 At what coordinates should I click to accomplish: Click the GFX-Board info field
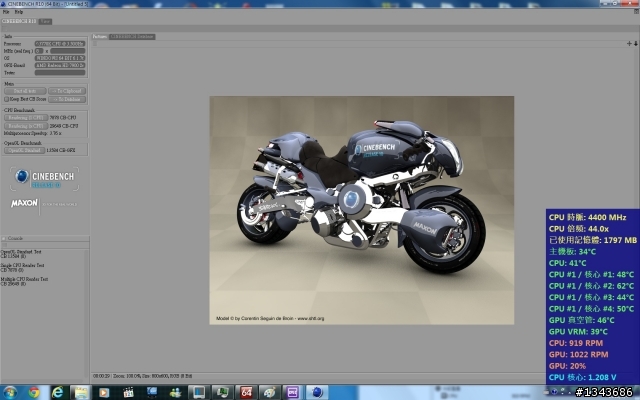(x=60, y=65)
